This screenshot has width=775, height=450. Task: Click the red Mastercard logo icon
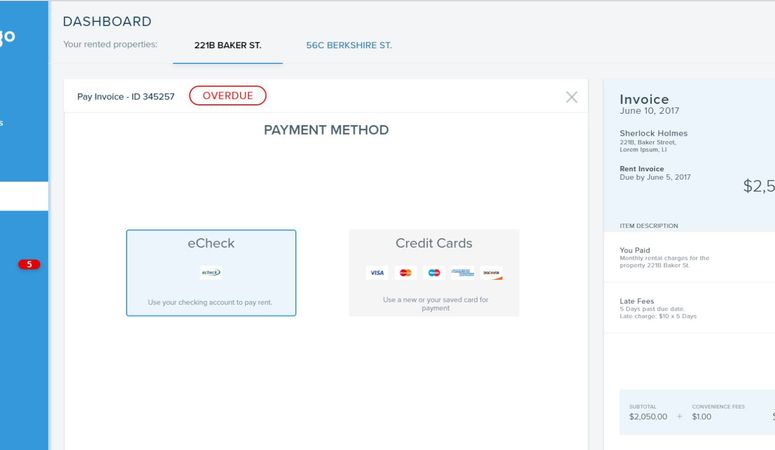pos(405,272)
